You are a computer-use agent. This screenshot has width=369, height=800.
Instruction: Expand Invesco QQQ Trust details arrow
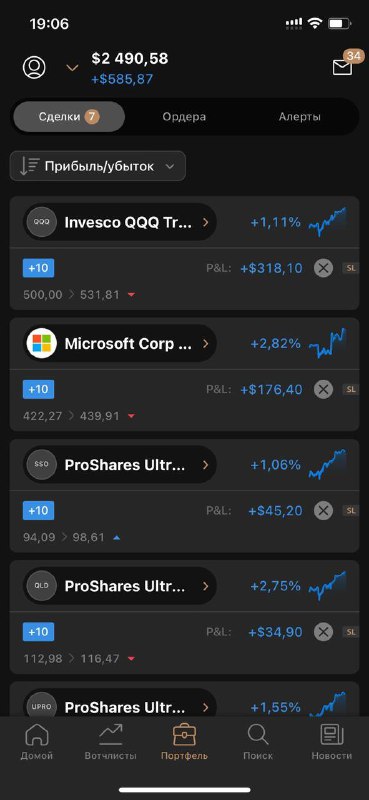(206, 222)
